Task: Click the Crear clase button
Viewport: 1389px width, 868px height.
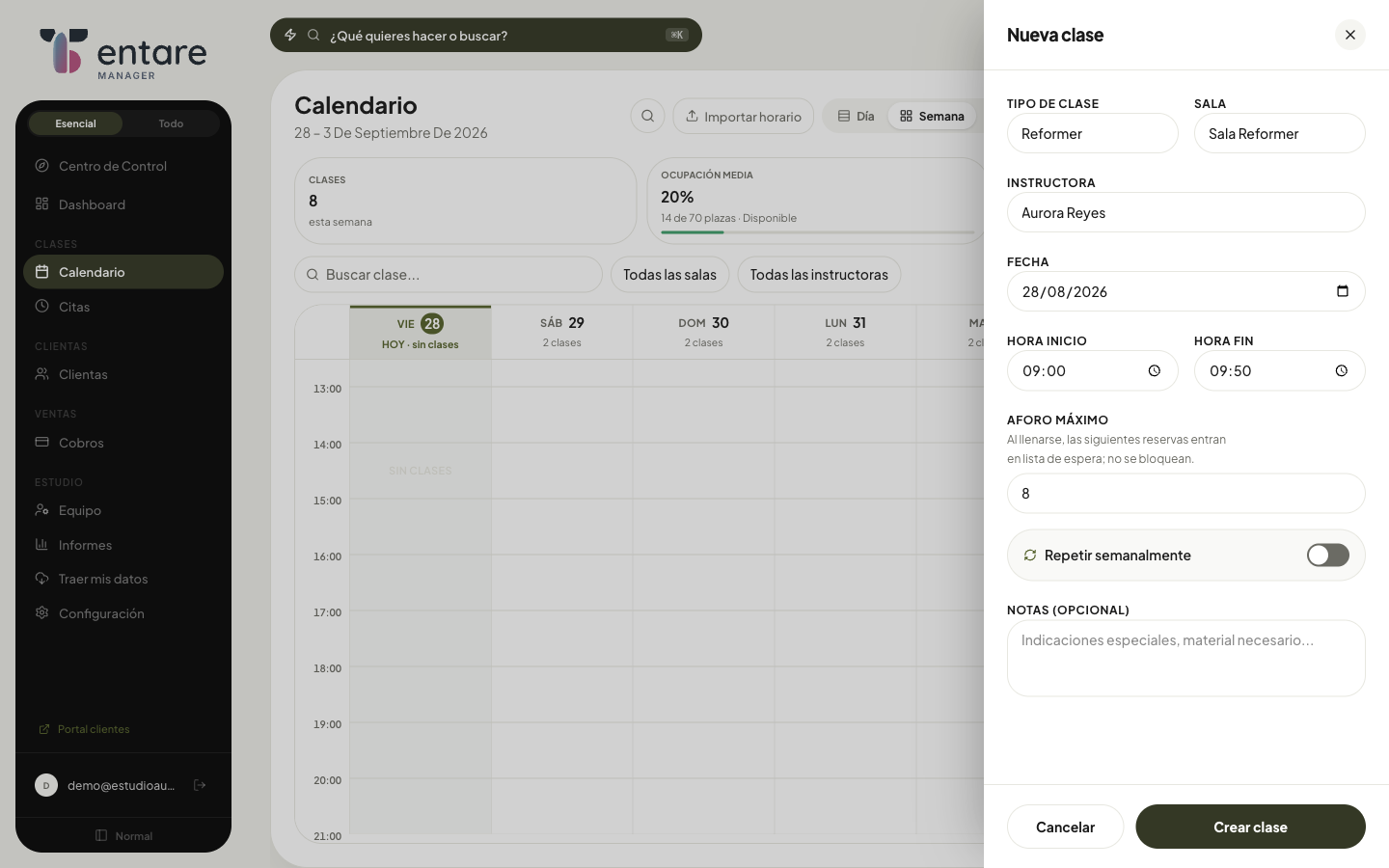Action: pos(1250,827)
